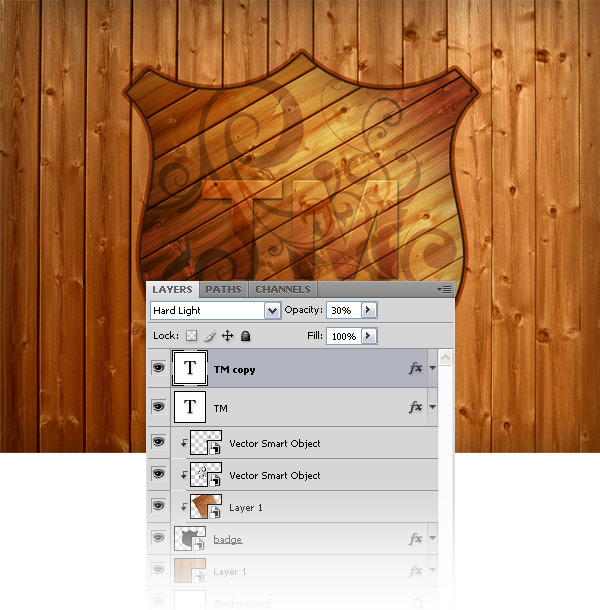The image size is (600, 610).
Task: Hide the upper Vector Smart Object layer
Action: coord(158,442)
